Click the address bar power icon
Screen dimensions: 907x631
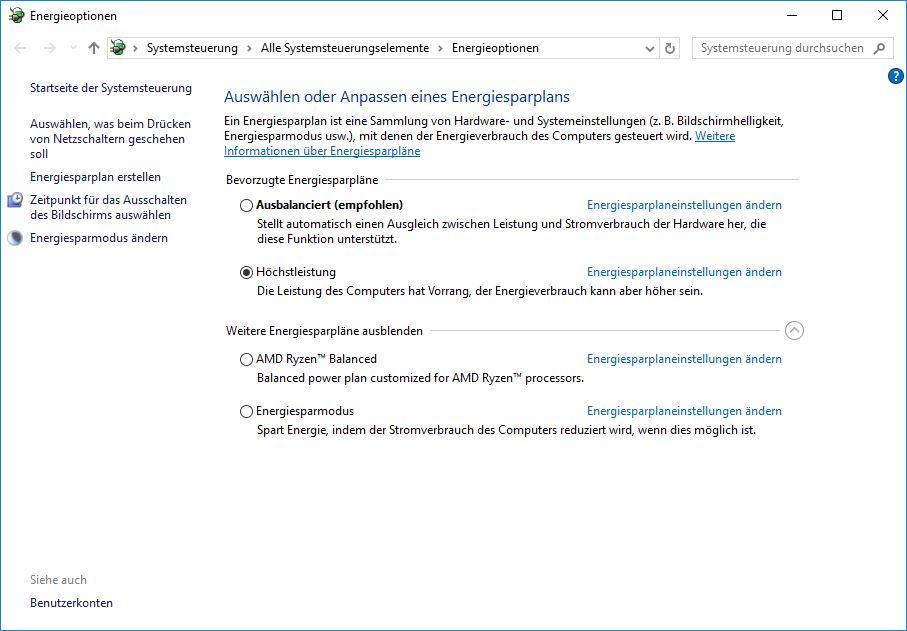(118, 47)
